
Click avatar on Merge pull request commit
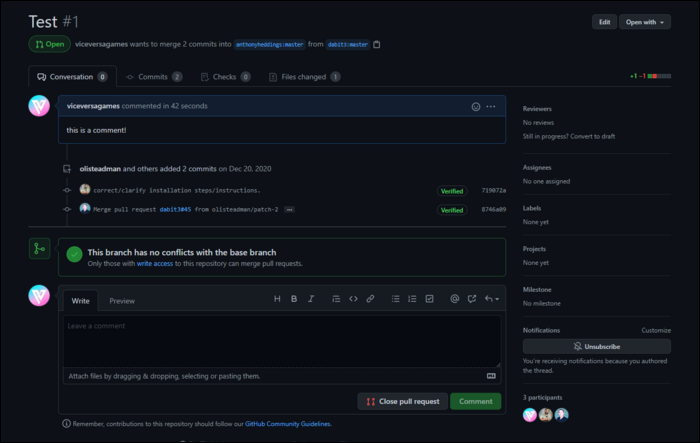point(85,208)
